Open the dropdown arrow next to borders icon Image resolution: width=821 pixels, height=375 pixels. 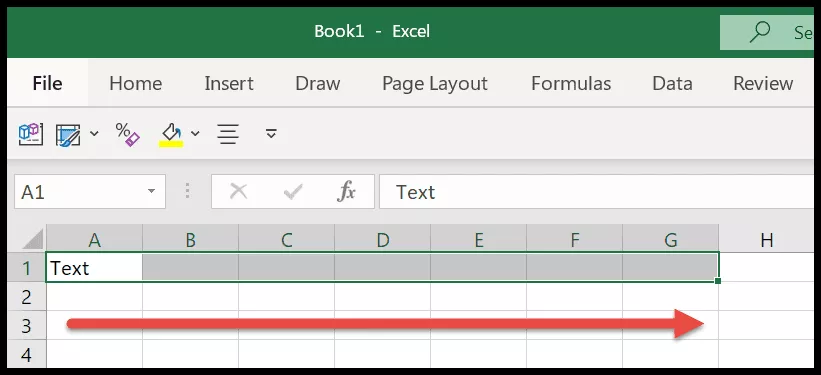[x=94, y=134]
